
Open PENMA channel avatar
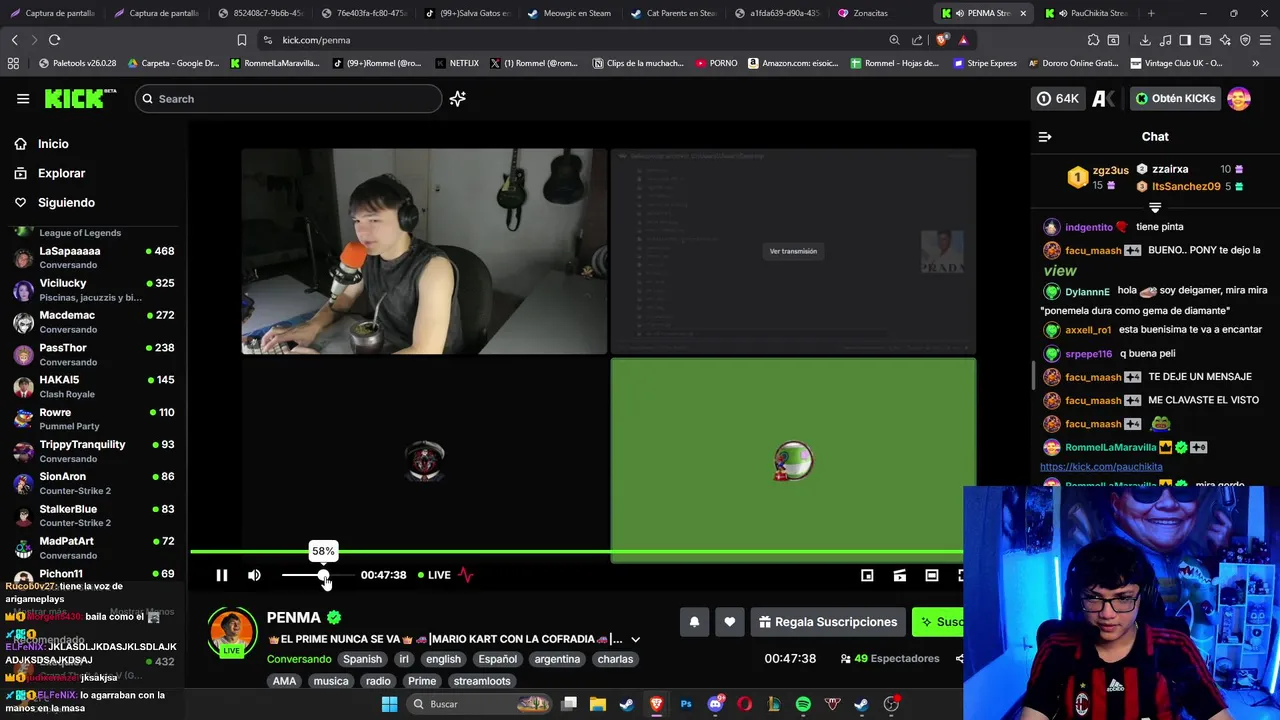coord(231,632)
